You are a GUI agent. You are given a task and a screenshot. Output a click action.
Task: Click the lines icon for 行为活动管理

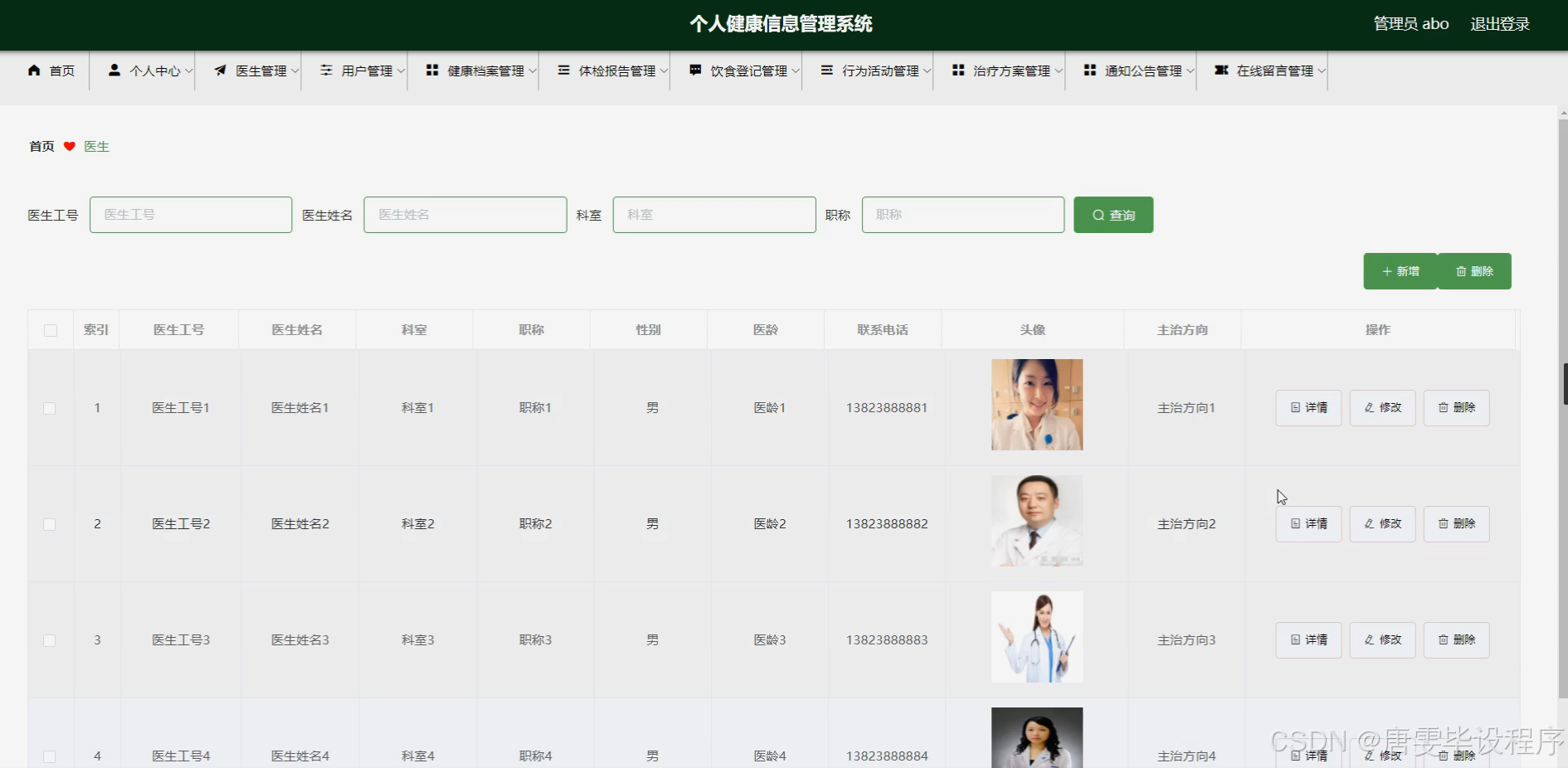827,70
